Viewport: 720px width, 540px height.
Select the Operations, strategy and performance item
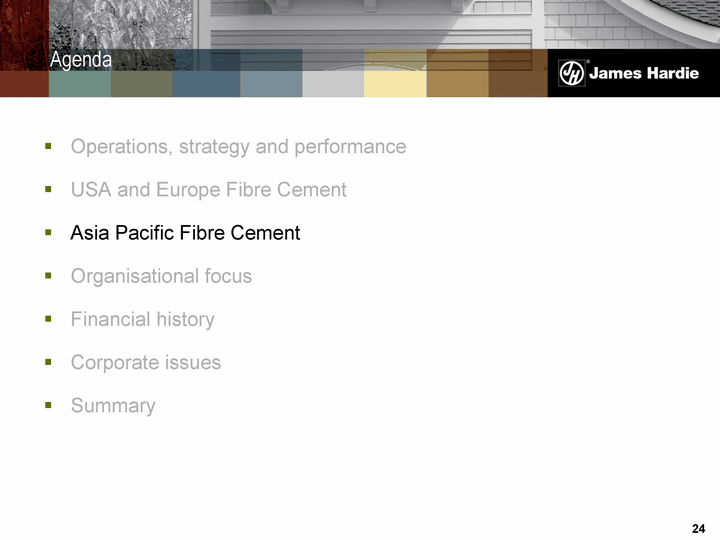click(238, 147)
